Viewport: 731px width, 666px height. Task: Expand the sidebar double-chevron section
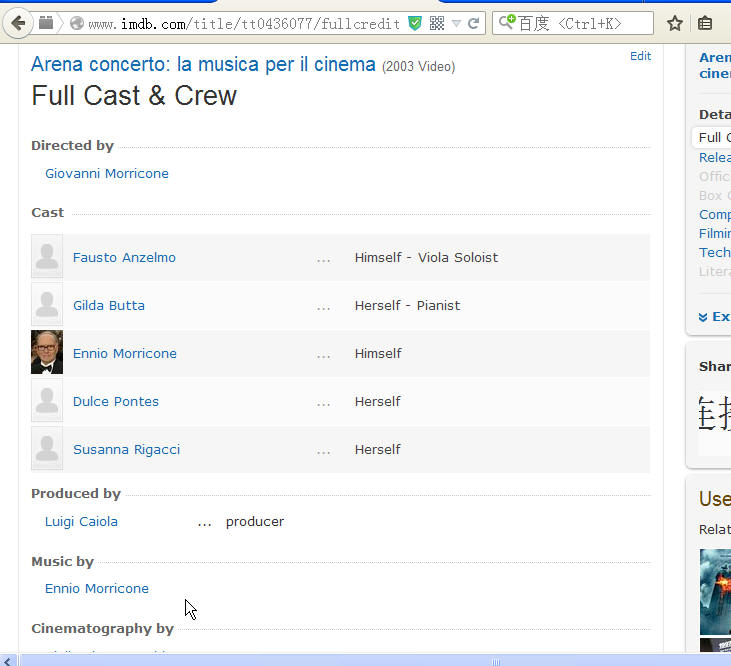[714, 317]
